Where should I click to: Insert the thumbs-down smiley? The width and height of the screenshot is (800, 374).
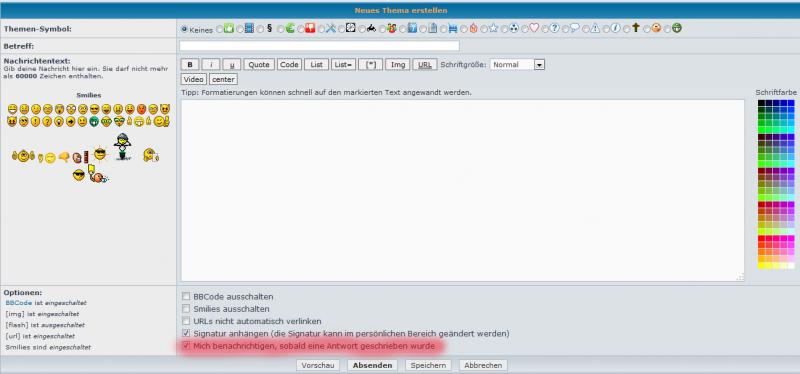point(64,157)
